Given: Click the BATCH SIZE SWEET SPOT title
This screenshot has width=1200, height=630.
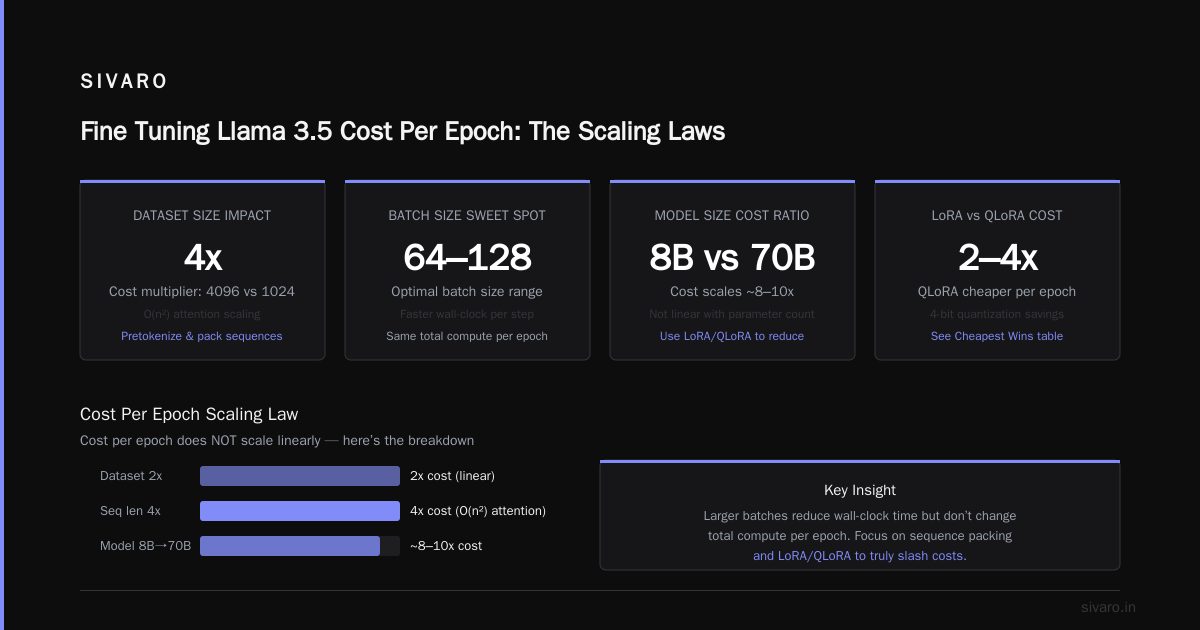Looking at the screenshot, I should 467,215.
